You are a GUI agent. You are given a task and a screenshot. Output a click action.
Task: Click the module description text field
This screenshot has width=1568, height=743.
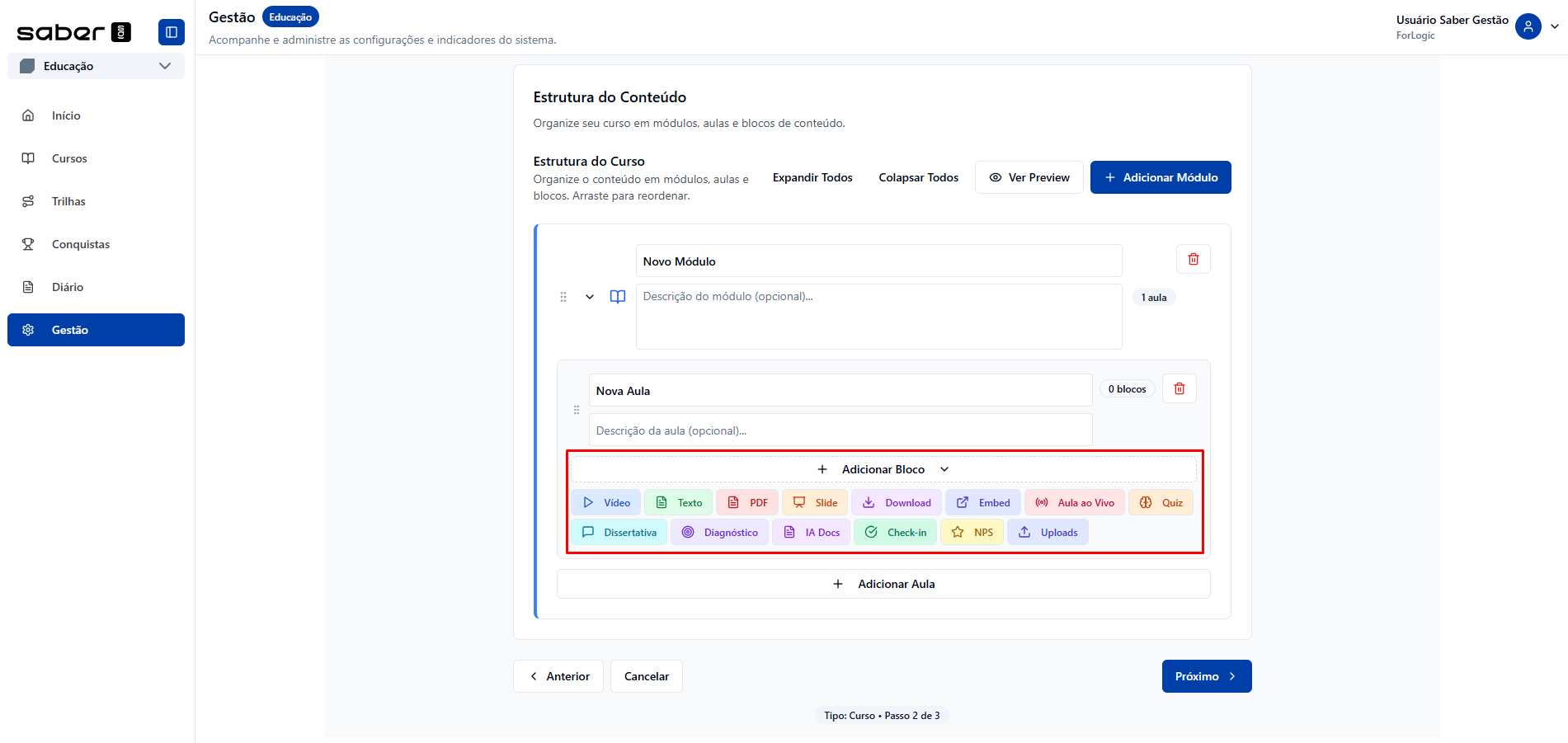coord(878,317)
